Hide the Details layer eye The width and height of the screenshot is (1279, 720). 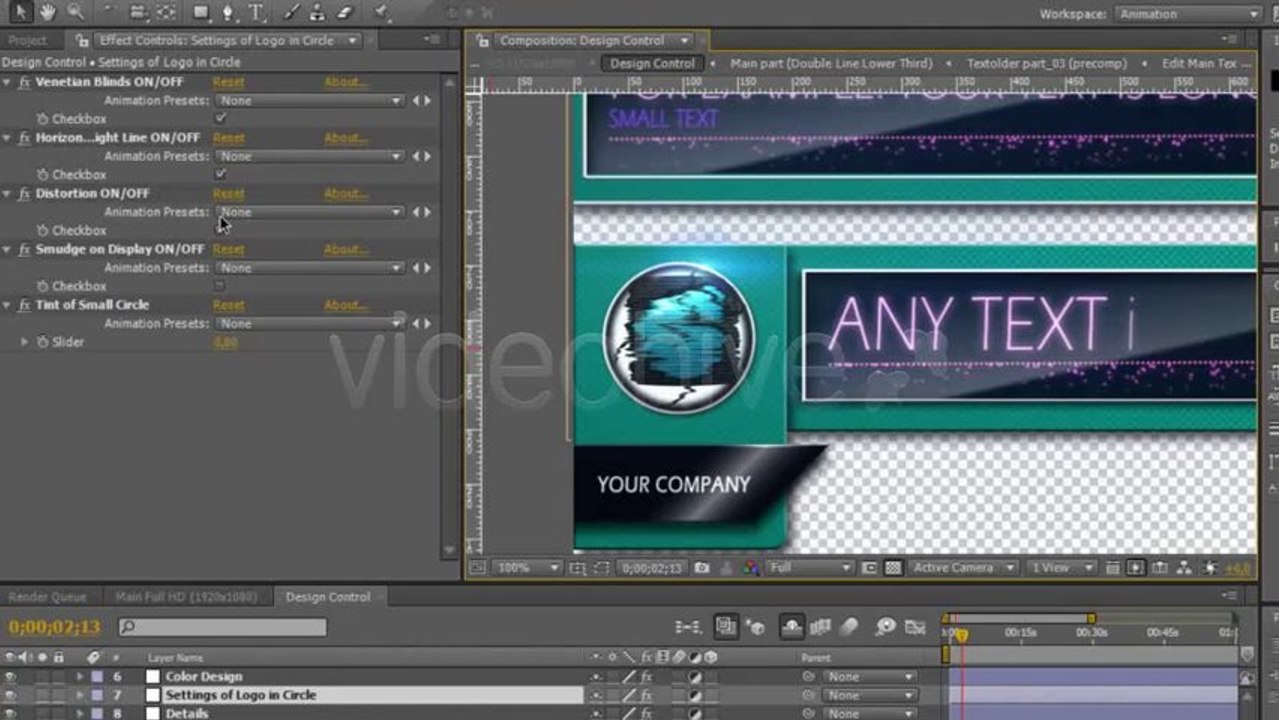pyautogui.click(x=10, y=713)
